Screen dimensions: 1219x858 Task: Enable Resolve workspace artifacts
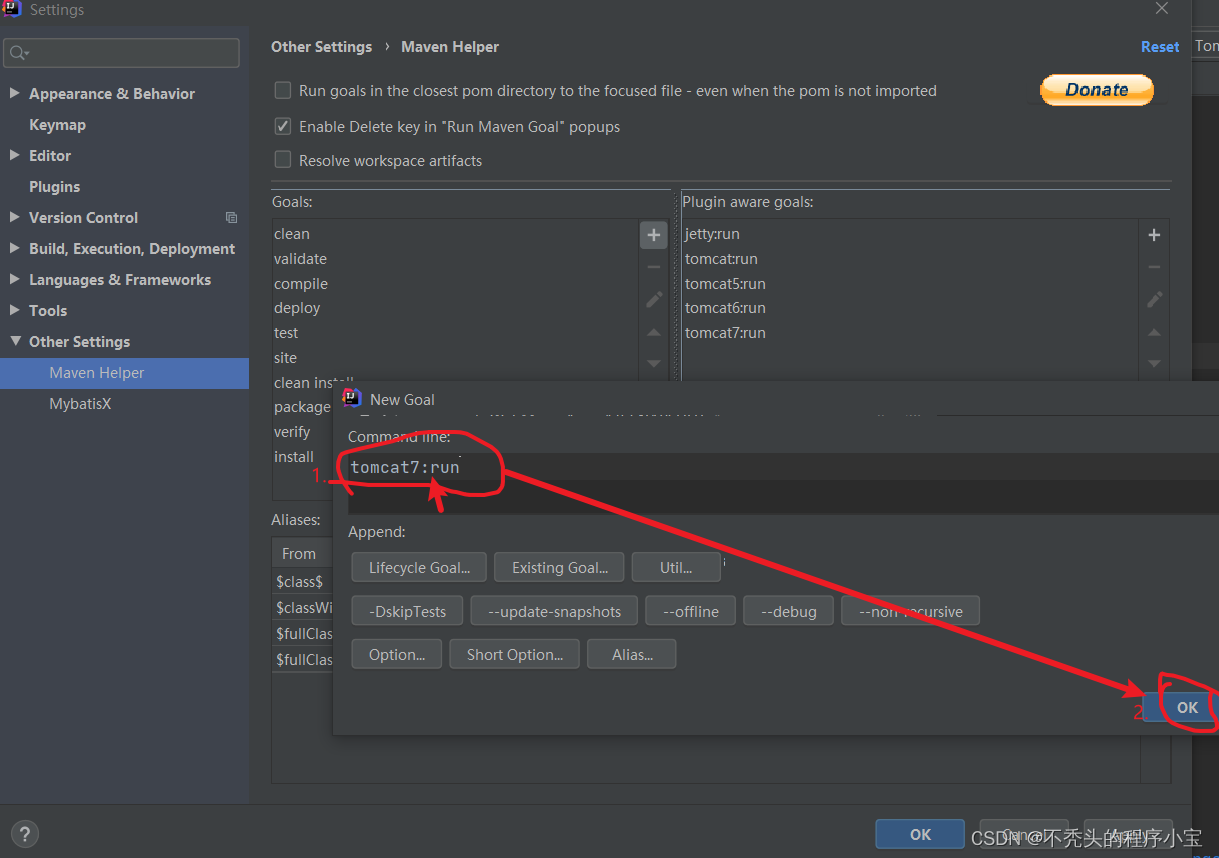pos(283,160)
